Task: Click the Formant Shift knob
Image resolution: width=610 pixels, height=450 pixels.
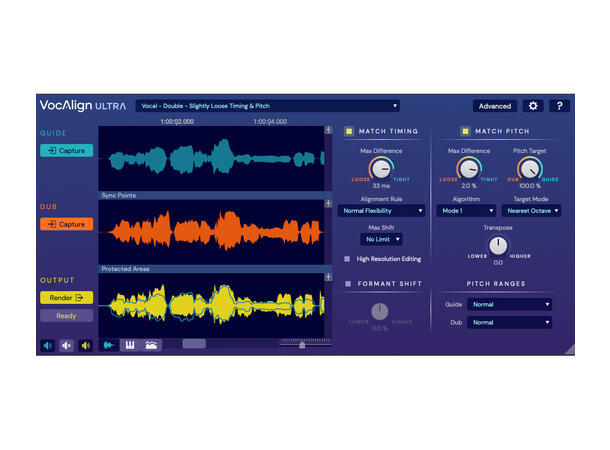Action: click(380, 312)
